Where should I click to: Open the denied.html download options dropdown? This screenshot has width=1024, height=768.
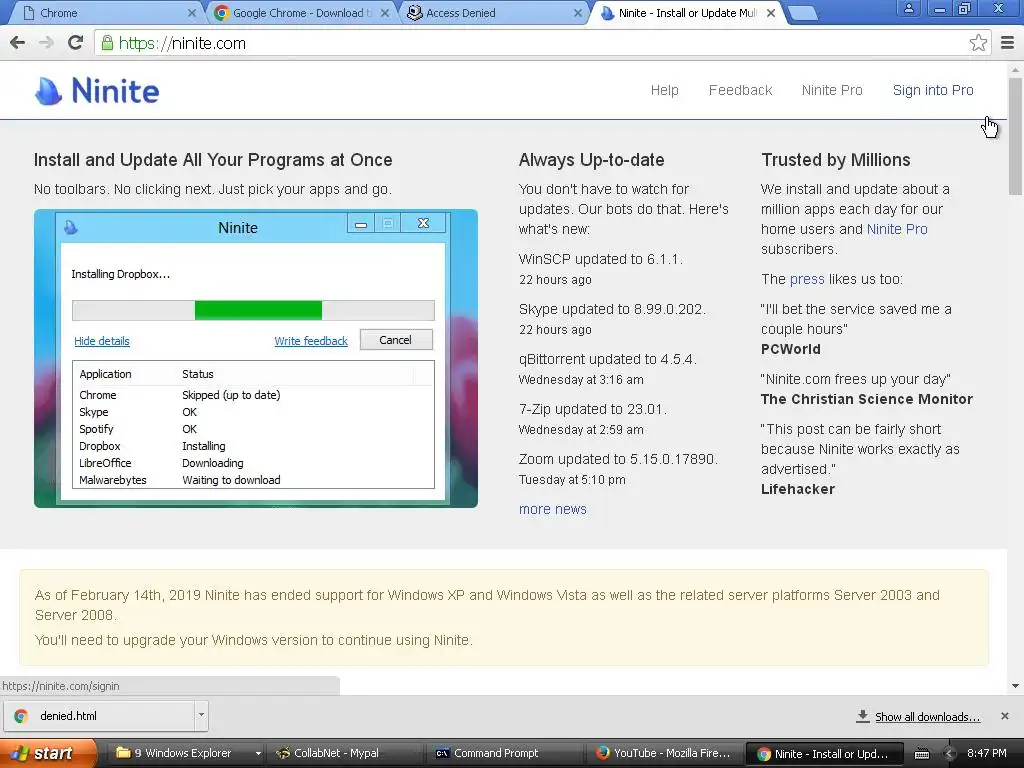(x=201, y=716)
